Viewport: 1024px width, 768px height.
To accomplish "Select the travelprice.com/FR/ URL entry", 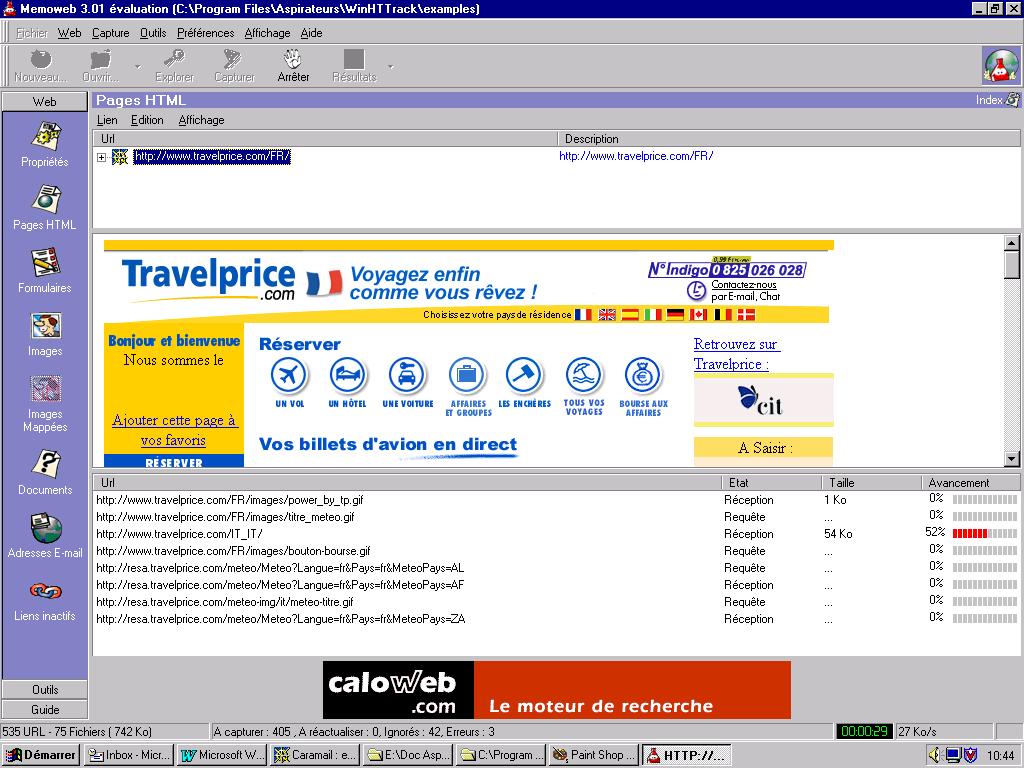I will tap(212, 156).
